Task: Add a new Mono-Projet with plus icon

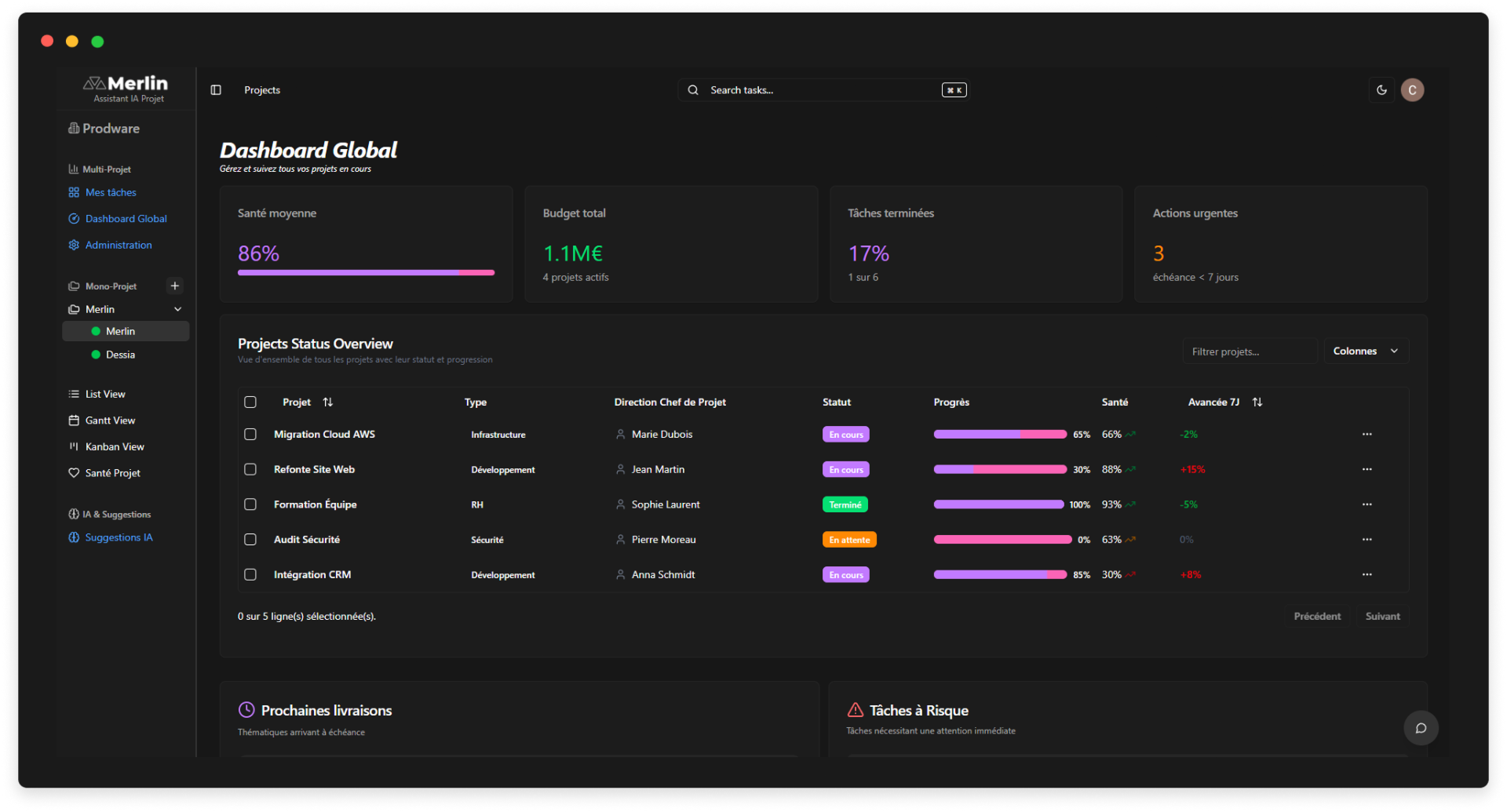Action: 175,286
